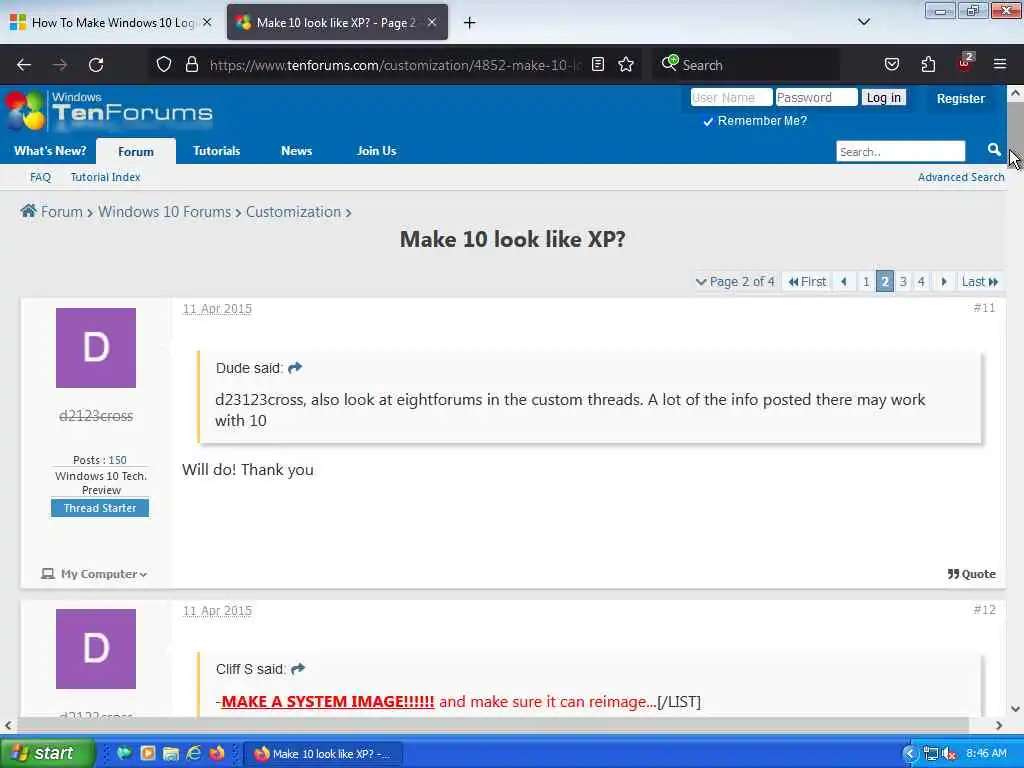Go to page 4 in pagination
The image size is (1024, 768).
921,281
